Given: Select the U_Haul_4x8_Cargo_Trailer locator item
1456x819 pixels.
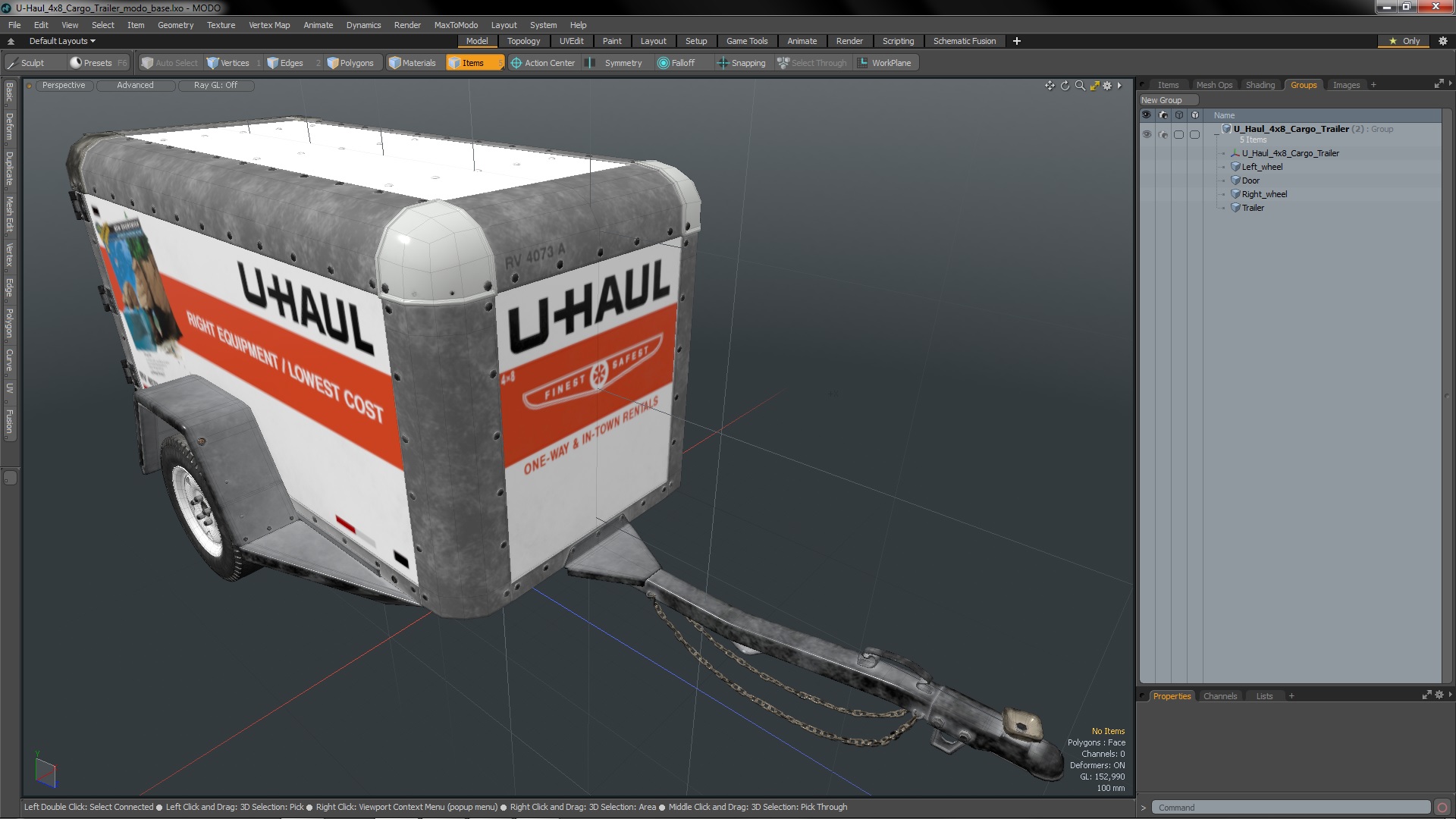Looking at the screenshot, I should [x=1290, y=153].
